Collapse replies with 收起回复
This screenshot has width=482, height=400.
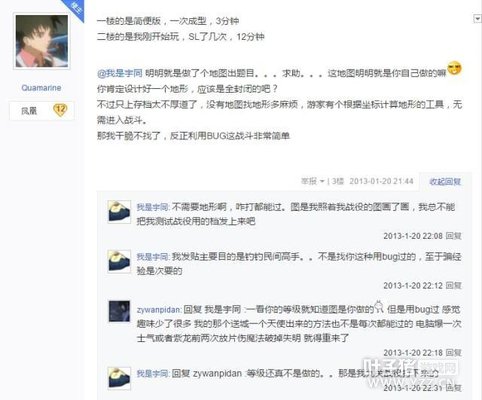pyautogui.click(x=445, y=181)
